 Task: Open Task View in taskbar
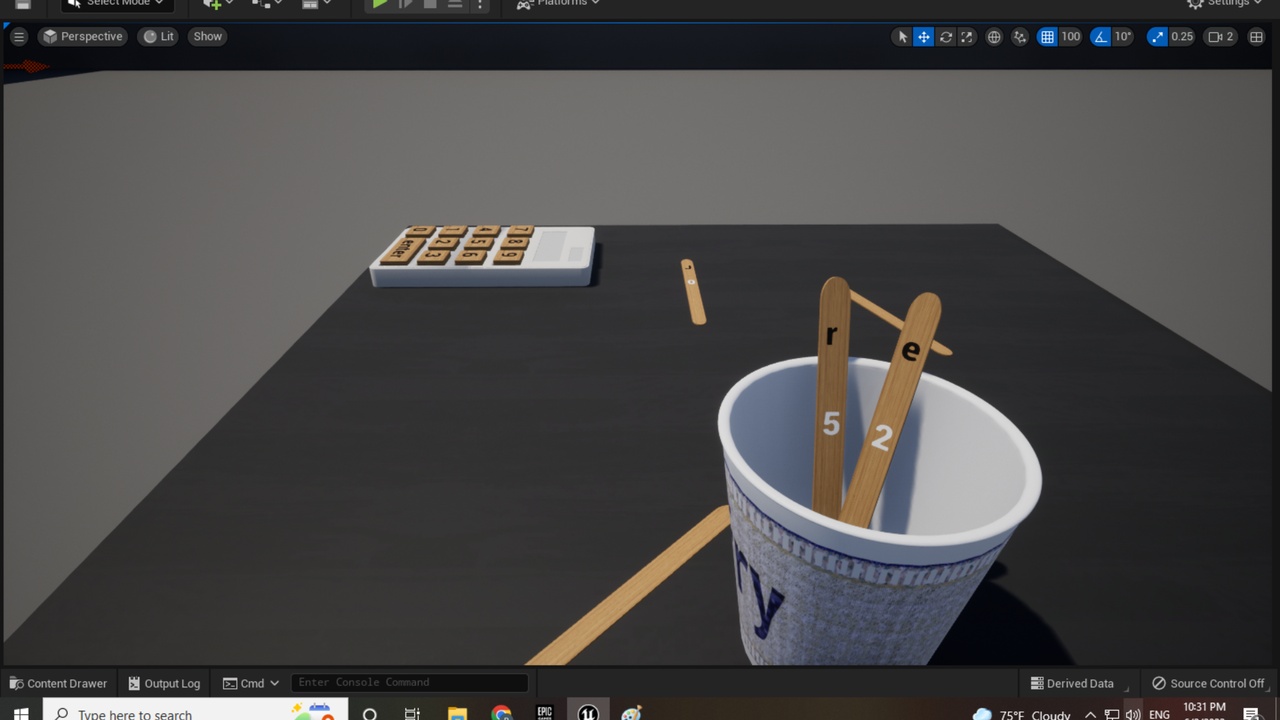point(412,713)
